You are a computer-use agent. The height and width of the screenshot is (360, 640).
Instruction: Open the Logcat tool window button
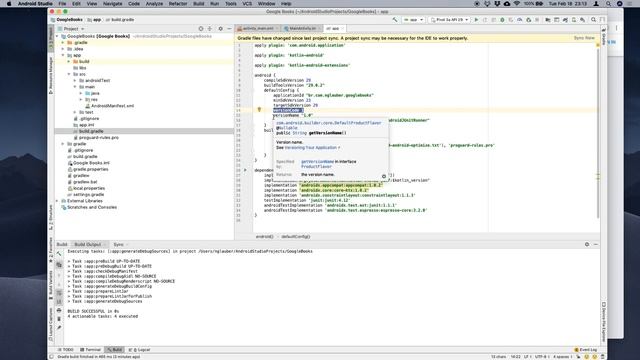click(140, 350)
